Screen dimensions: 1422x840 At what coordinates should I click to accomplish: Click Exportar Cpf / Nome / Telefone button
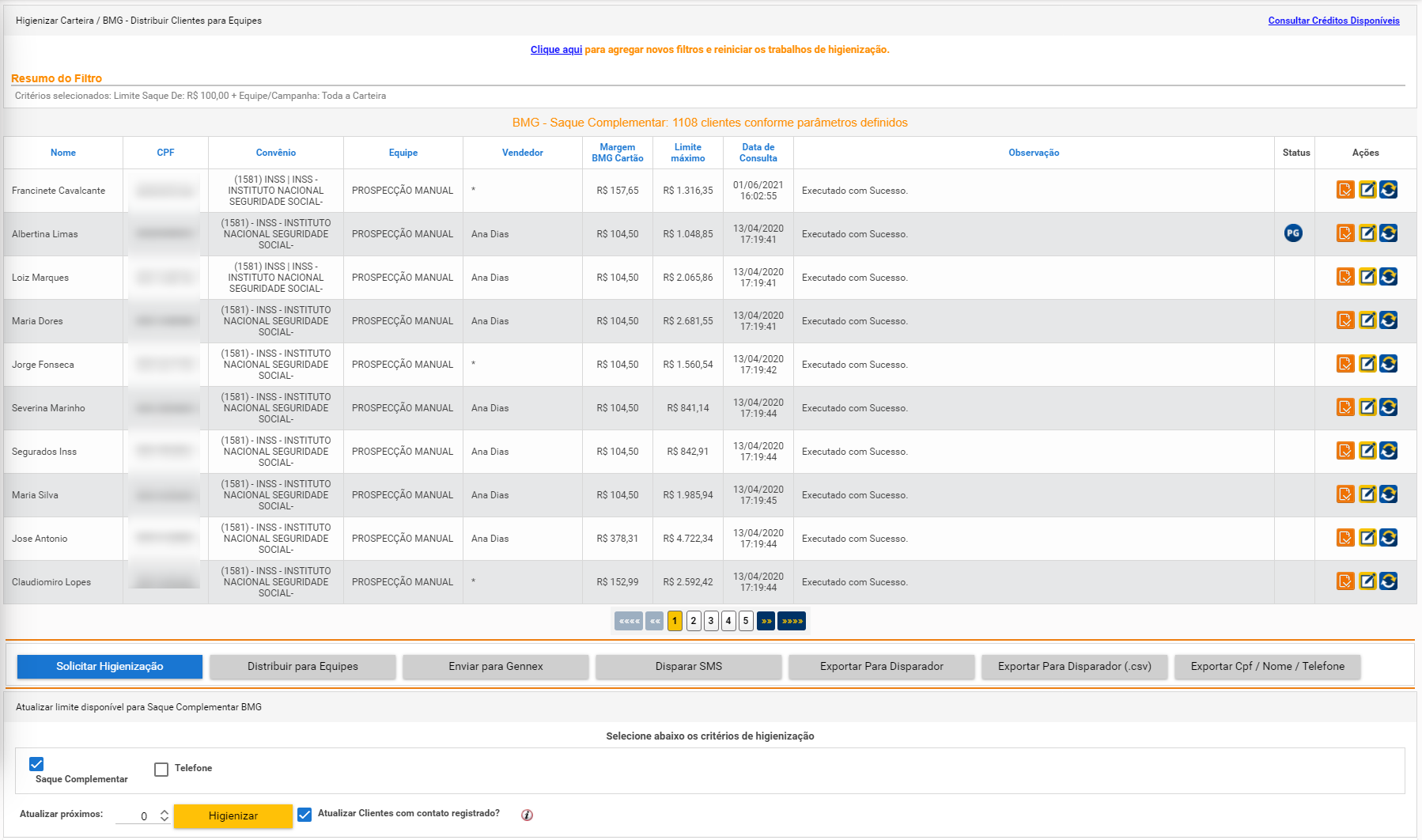point(1268,667)
